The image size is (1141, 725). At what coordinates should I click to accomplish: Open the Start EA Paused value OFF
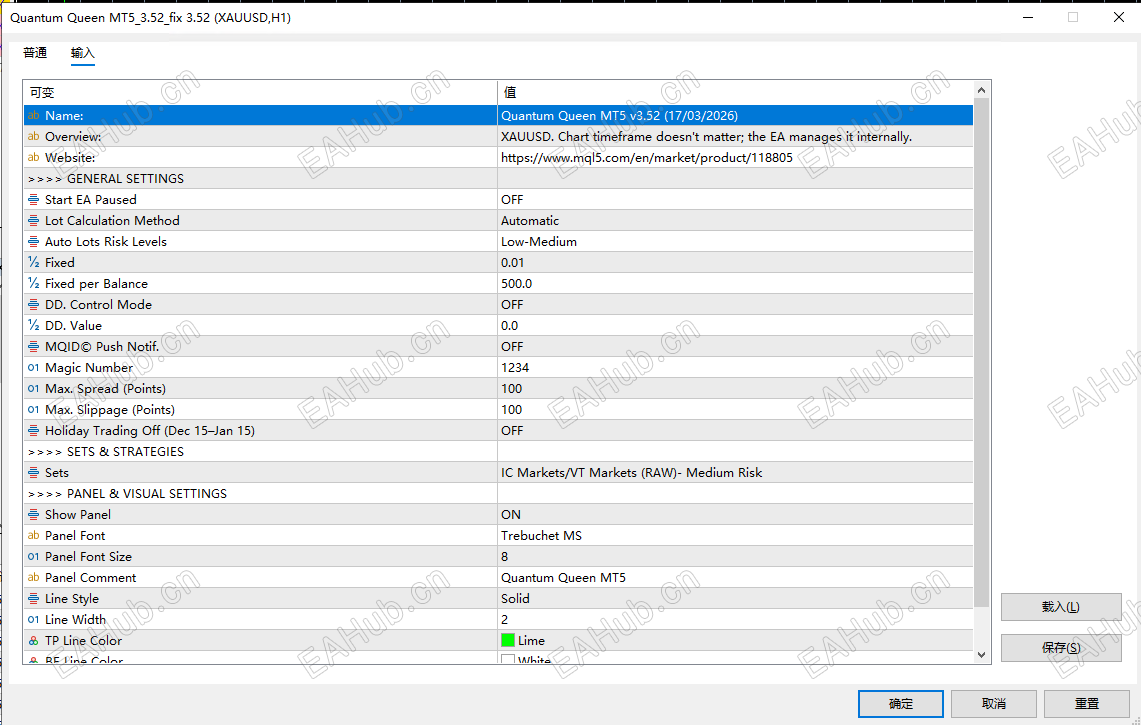pos(735,199)
